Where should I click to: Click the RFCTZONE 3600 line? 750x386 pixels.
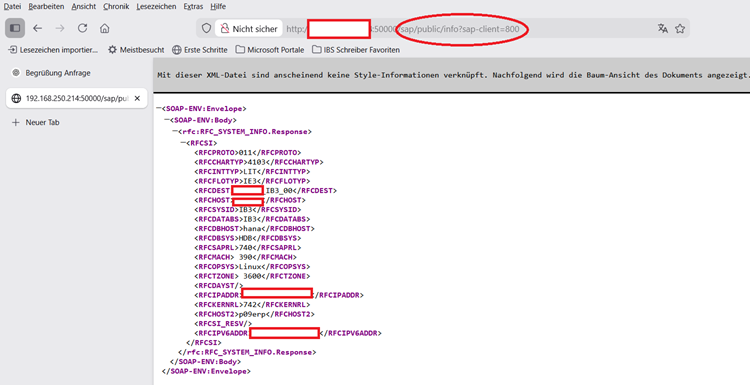[x=252, y=276]
